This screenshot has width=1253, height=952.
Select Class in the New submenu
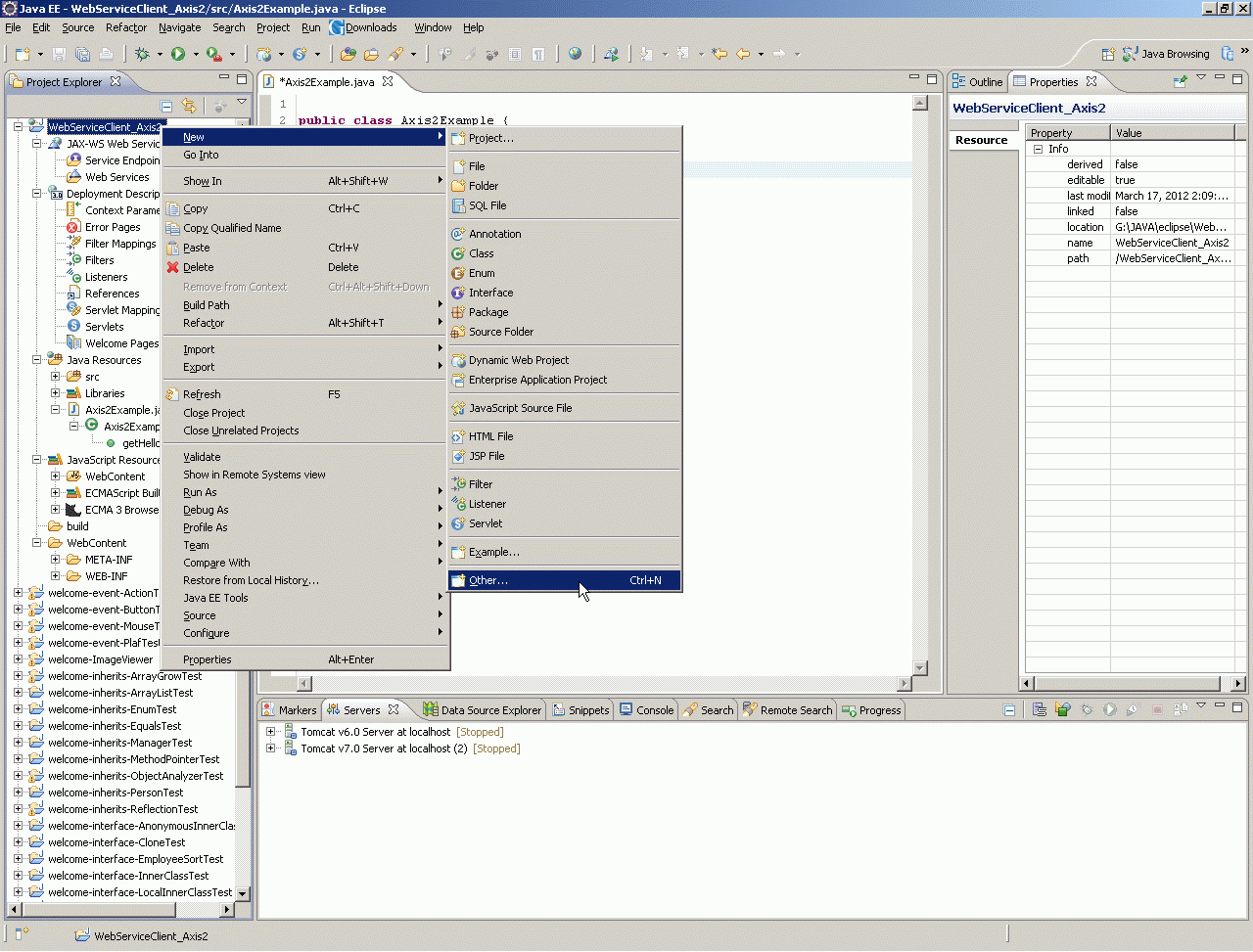565,253
